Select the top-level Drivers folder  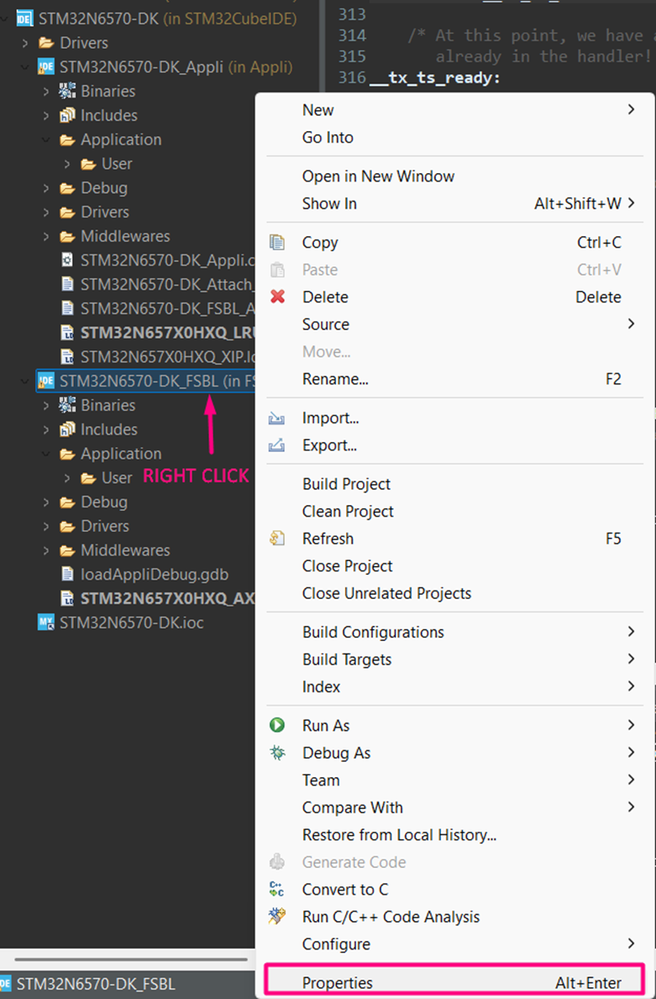pyautogui.click(x=83, y=43)
